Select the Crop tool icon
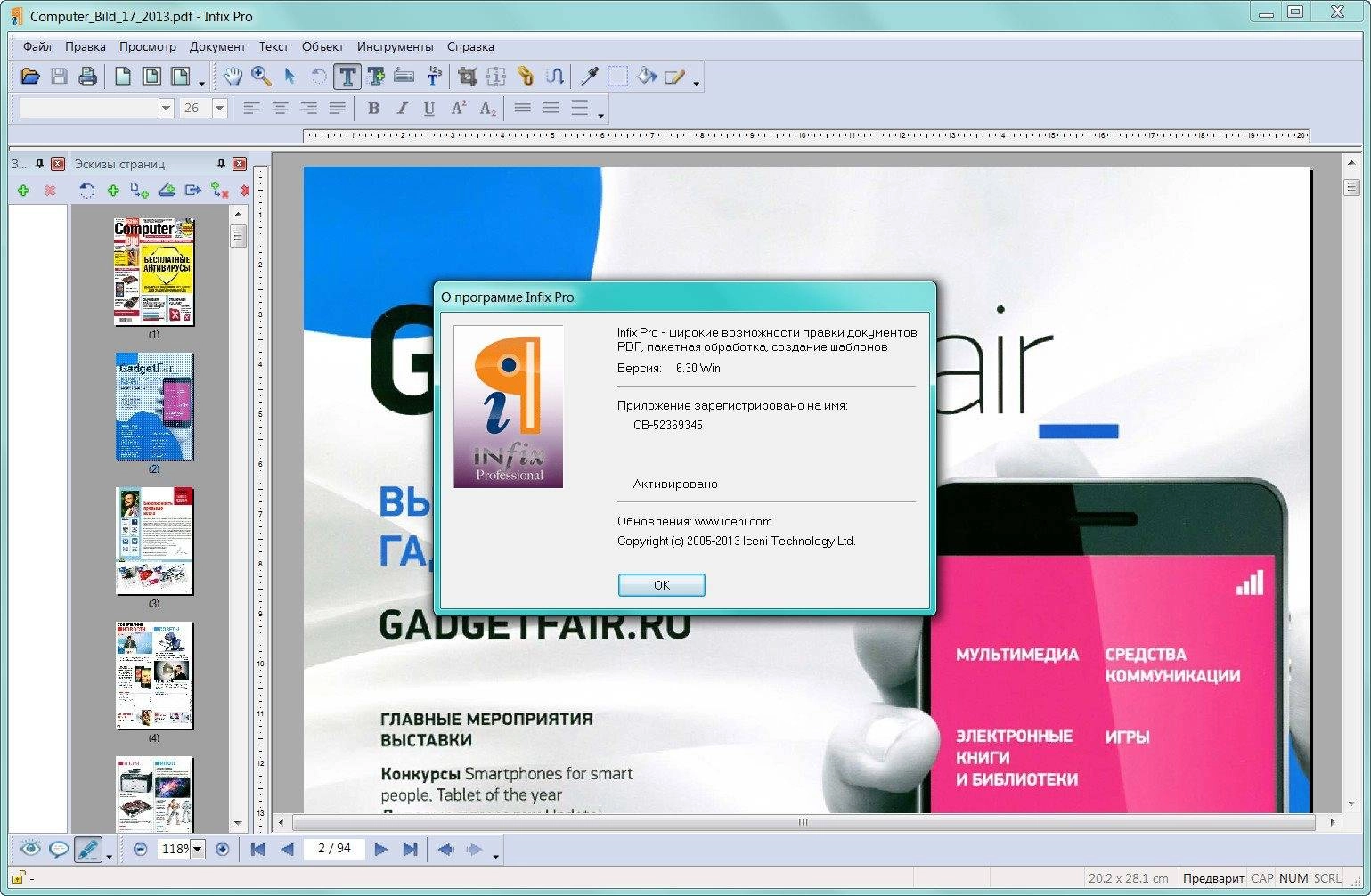The height and width of the screenshot is (896, 1371). (x=468, y=77)
